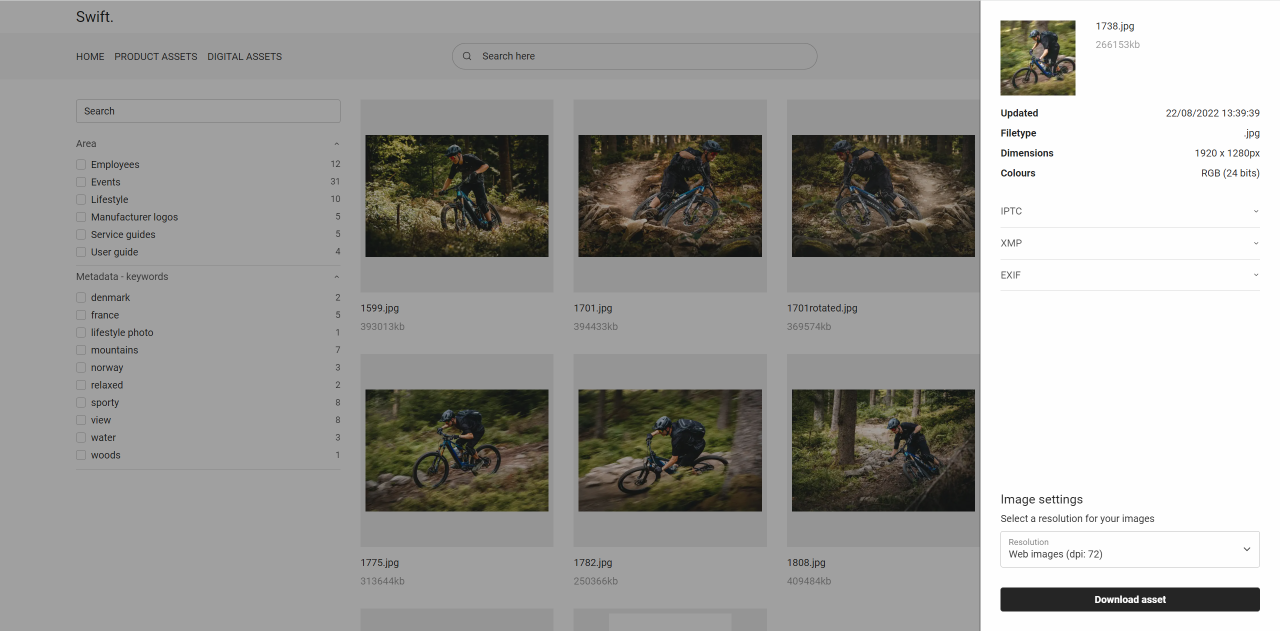Navigate to HOME
Viewport: 1280px width, 631px height.
[90, 56]
